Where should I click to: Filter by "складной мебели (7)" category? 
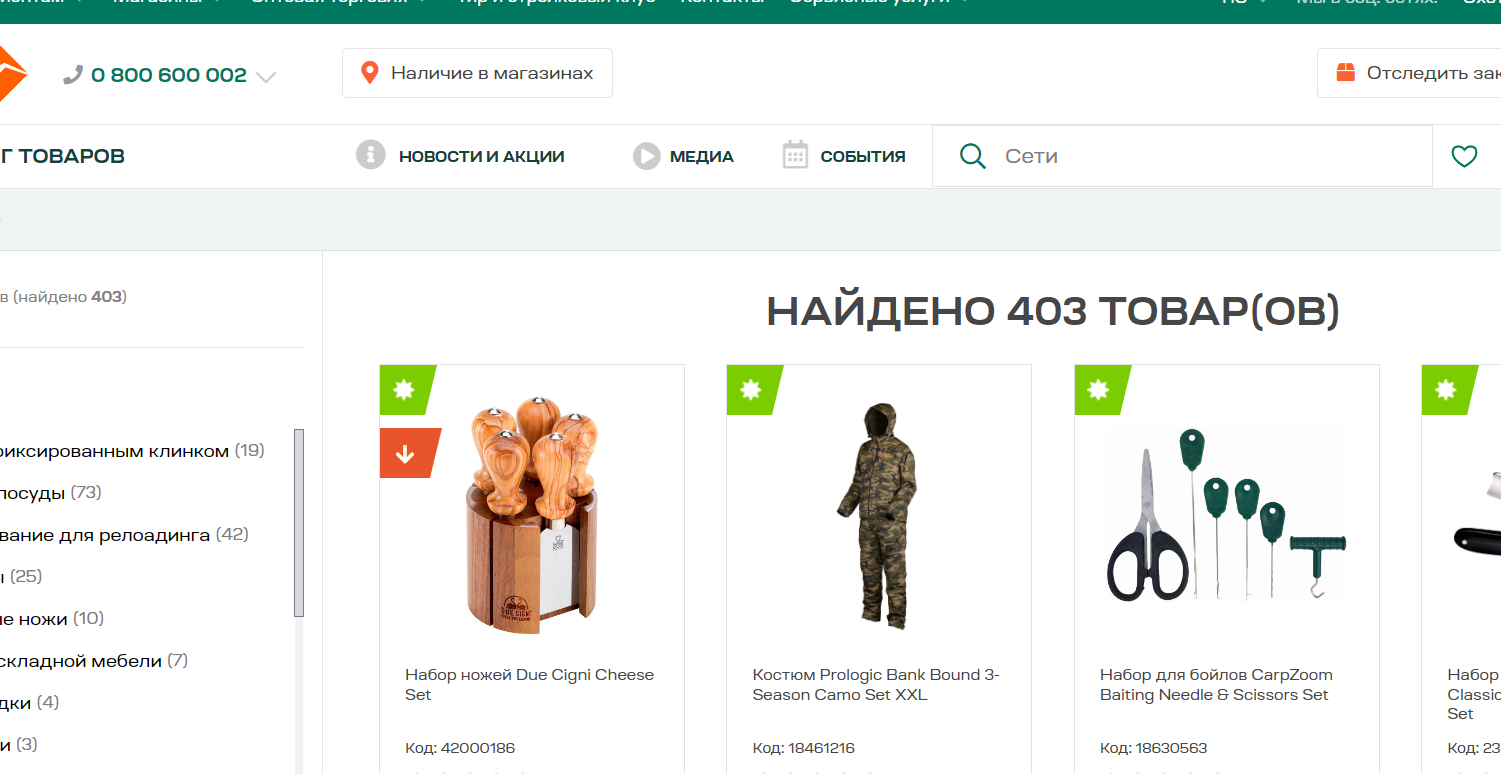click(94, 661)
